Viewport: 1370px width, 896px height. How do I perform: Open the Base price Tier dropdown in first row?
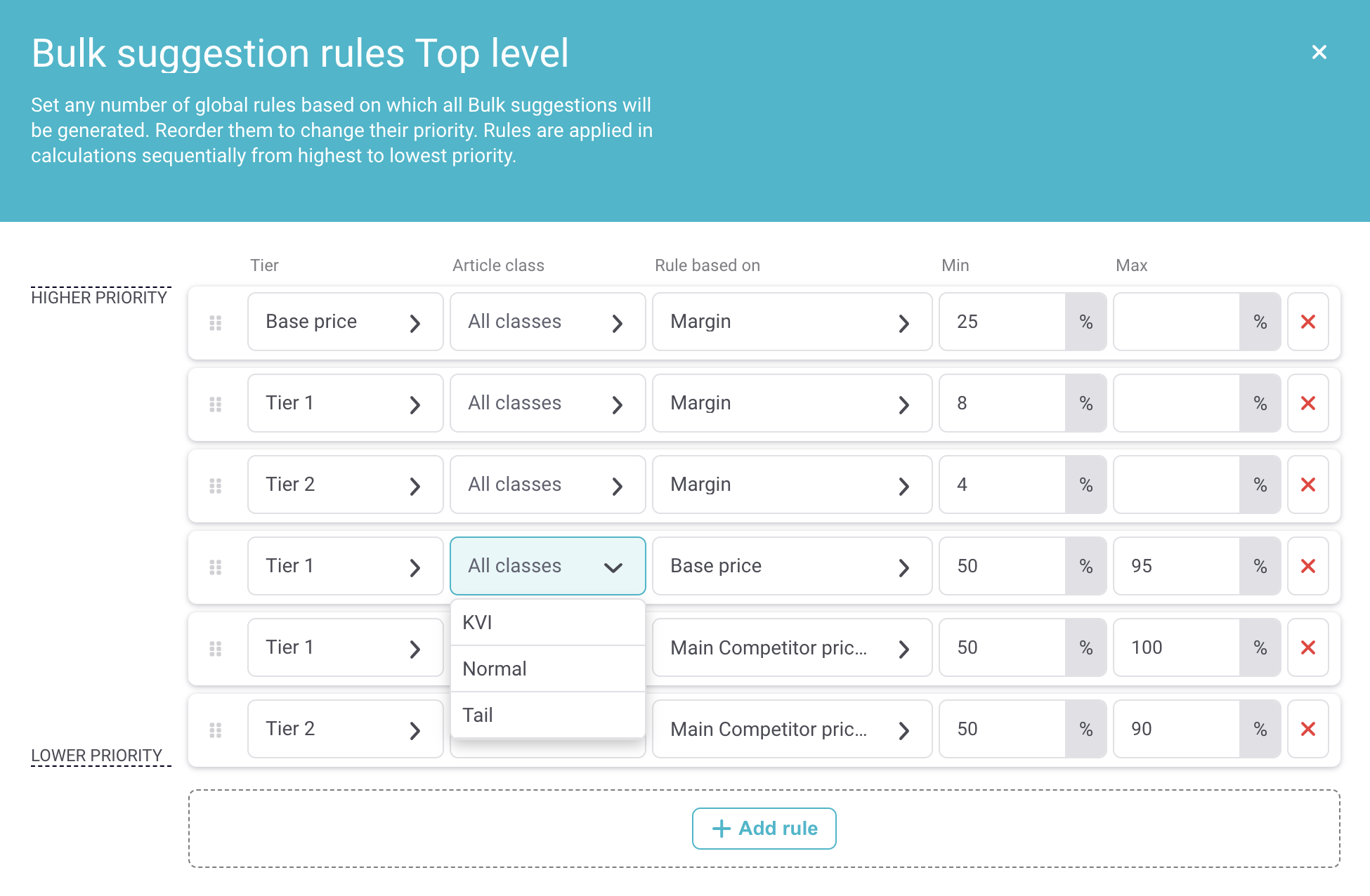[345, 322]
